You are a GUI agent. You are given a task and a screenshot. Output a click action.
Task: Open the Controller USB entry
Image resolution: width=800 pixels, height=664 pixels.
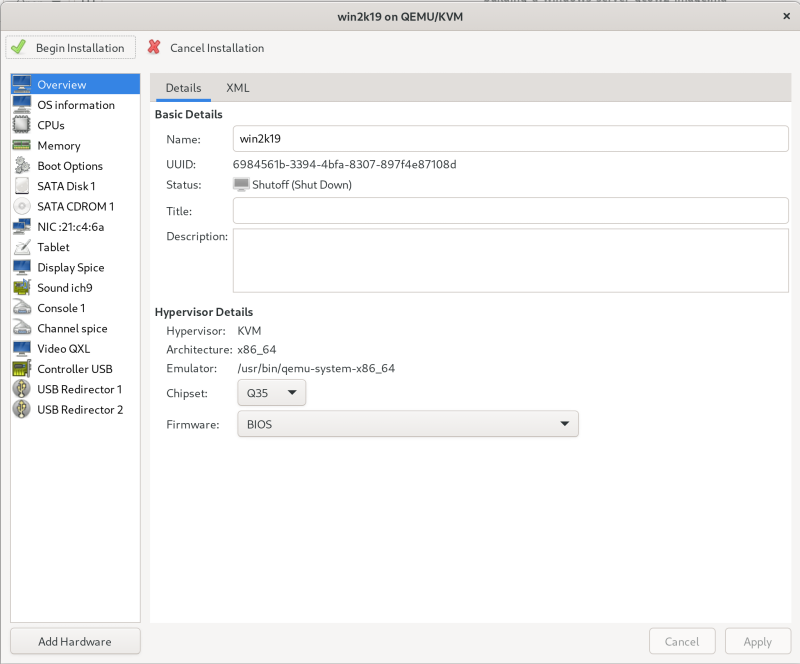point(75,369)
